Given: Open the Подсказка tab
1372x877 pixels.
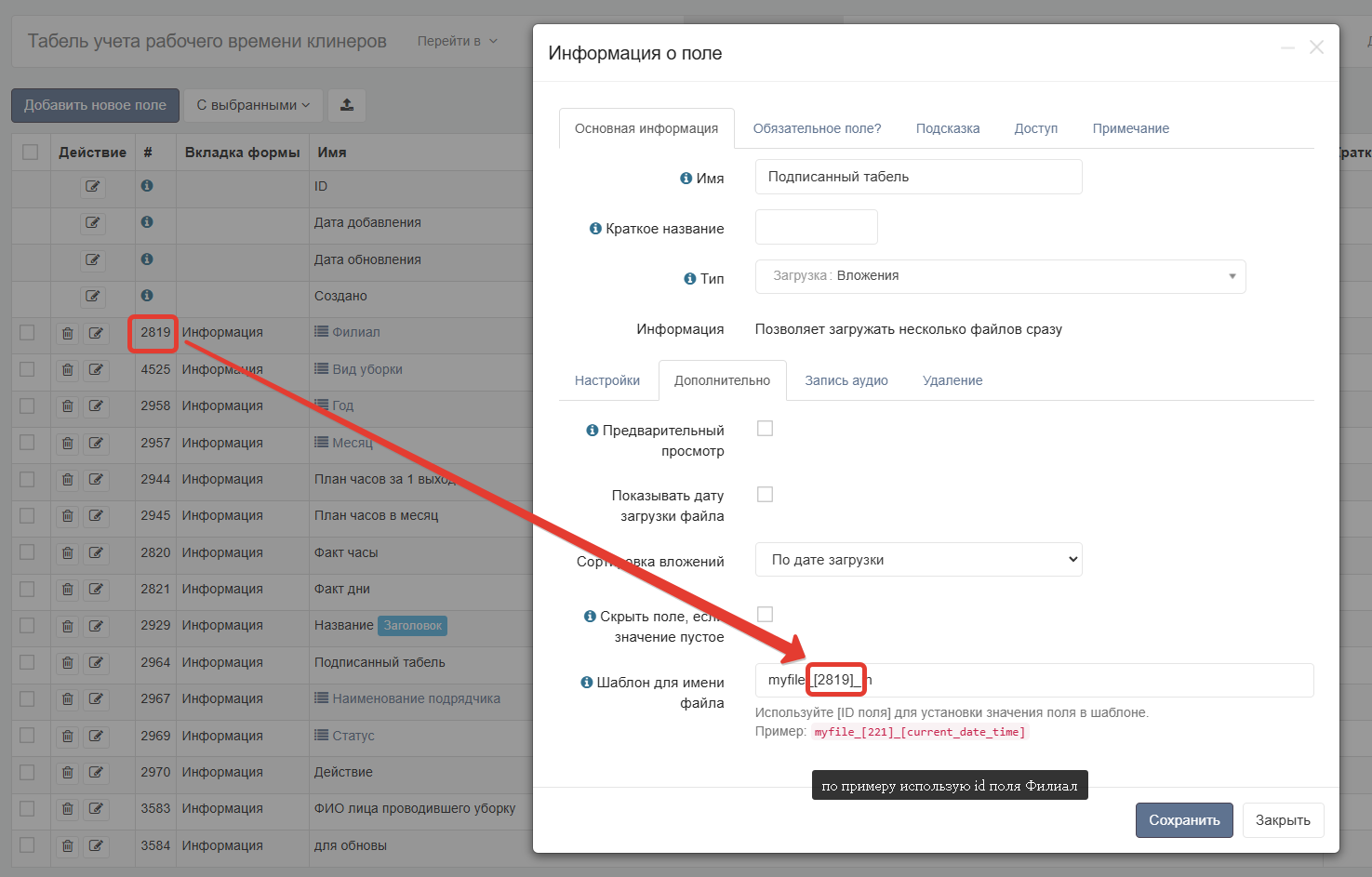Looking at the screenshot, I should (x=948, y=128).
